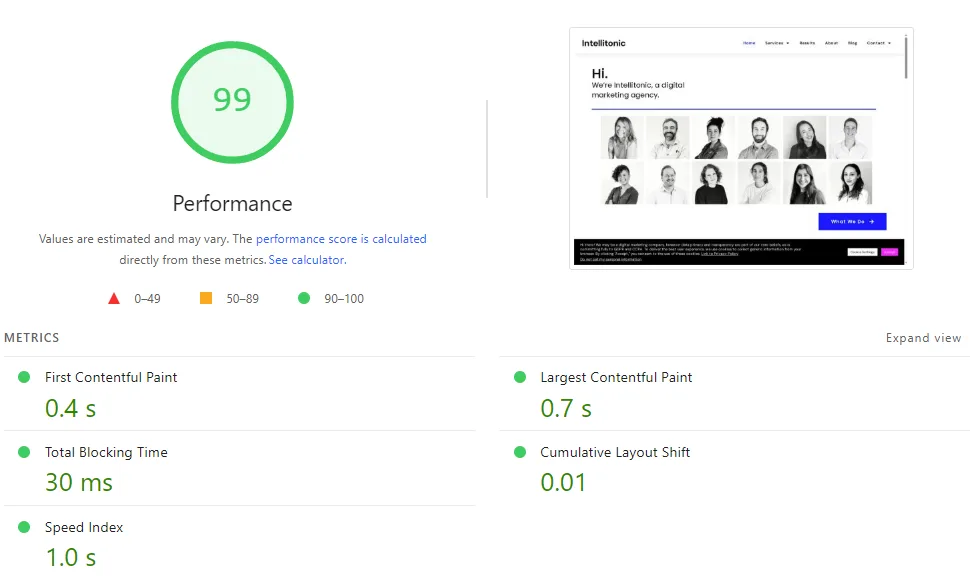Expand the metrics view
This screenshot has width=970, height=581.
[x=923, y=338]
